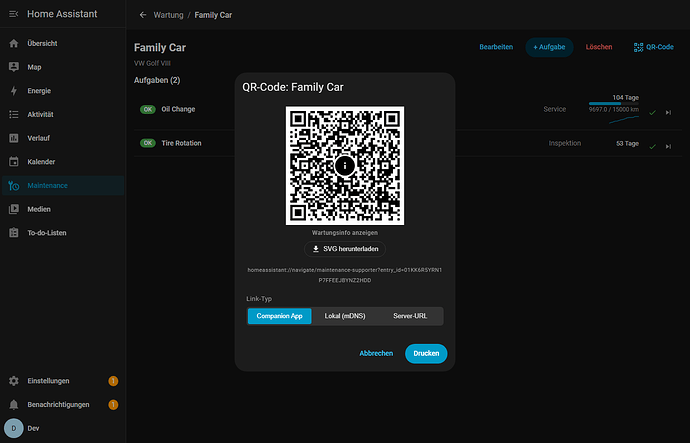
Task: Click the Einstellungen notification badge
Action: 113,381
